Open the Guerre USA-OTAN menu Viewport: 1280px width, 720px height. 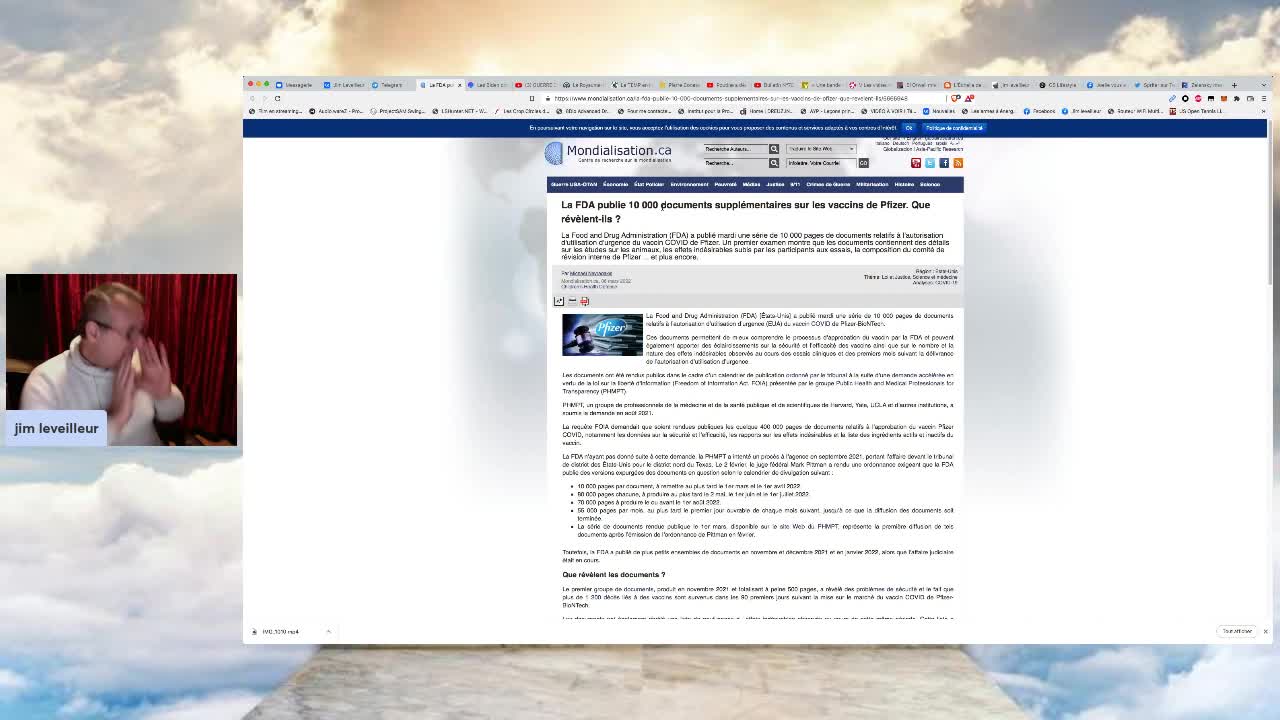pyautogui.click(x=574, y=184)
